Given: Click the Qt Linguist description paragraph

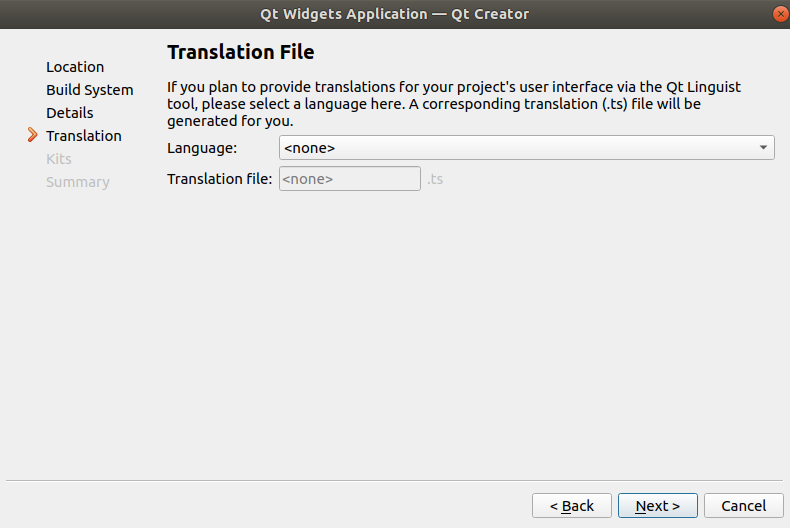Looking at the screenshot, I should pos(454,104).
